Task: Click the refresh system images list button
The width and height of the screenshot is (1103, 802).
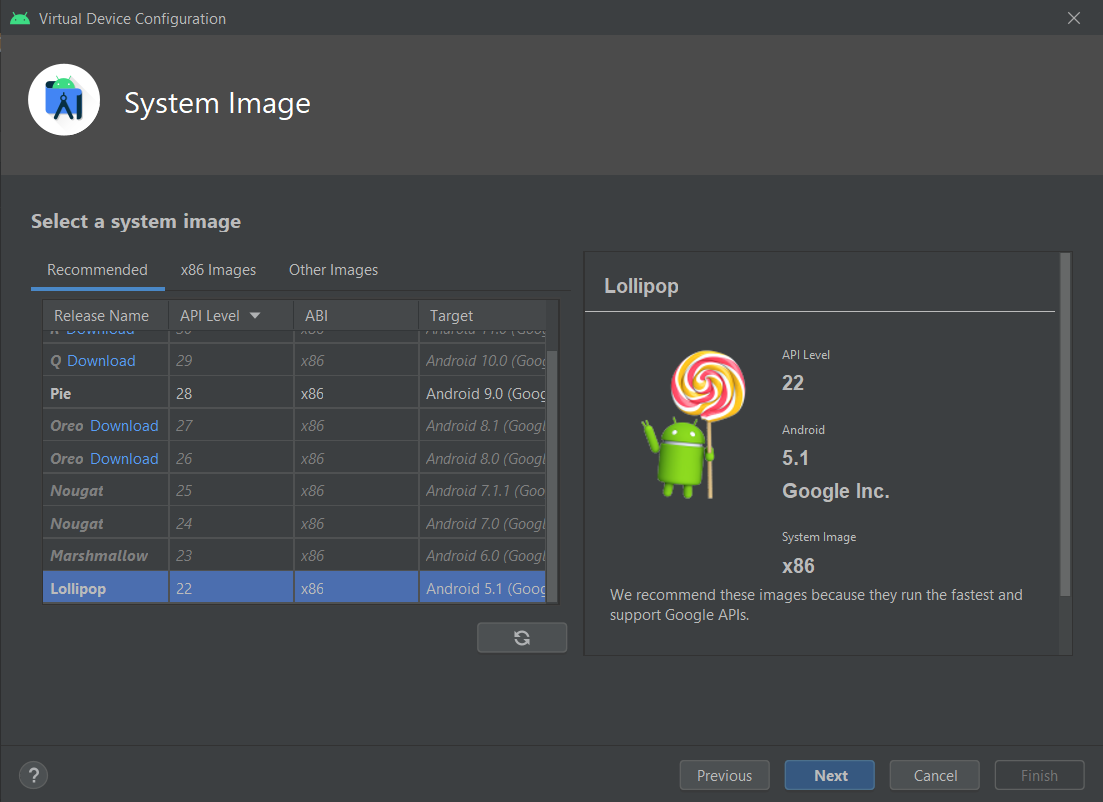Action: pos(522,637)
